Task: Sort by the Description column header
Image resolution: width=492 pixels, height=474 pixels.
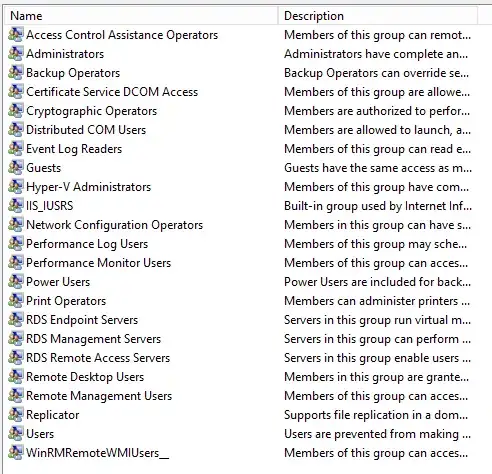Action: [378, 16]
